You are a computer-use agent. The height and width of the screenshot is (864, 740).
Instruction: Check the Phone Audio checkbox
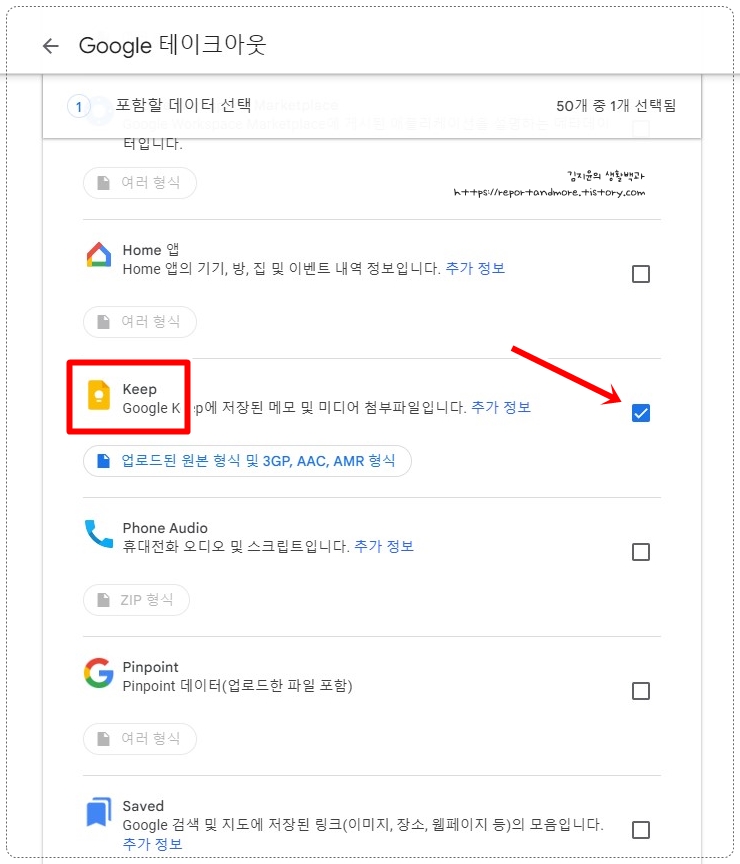pos(641,552)
